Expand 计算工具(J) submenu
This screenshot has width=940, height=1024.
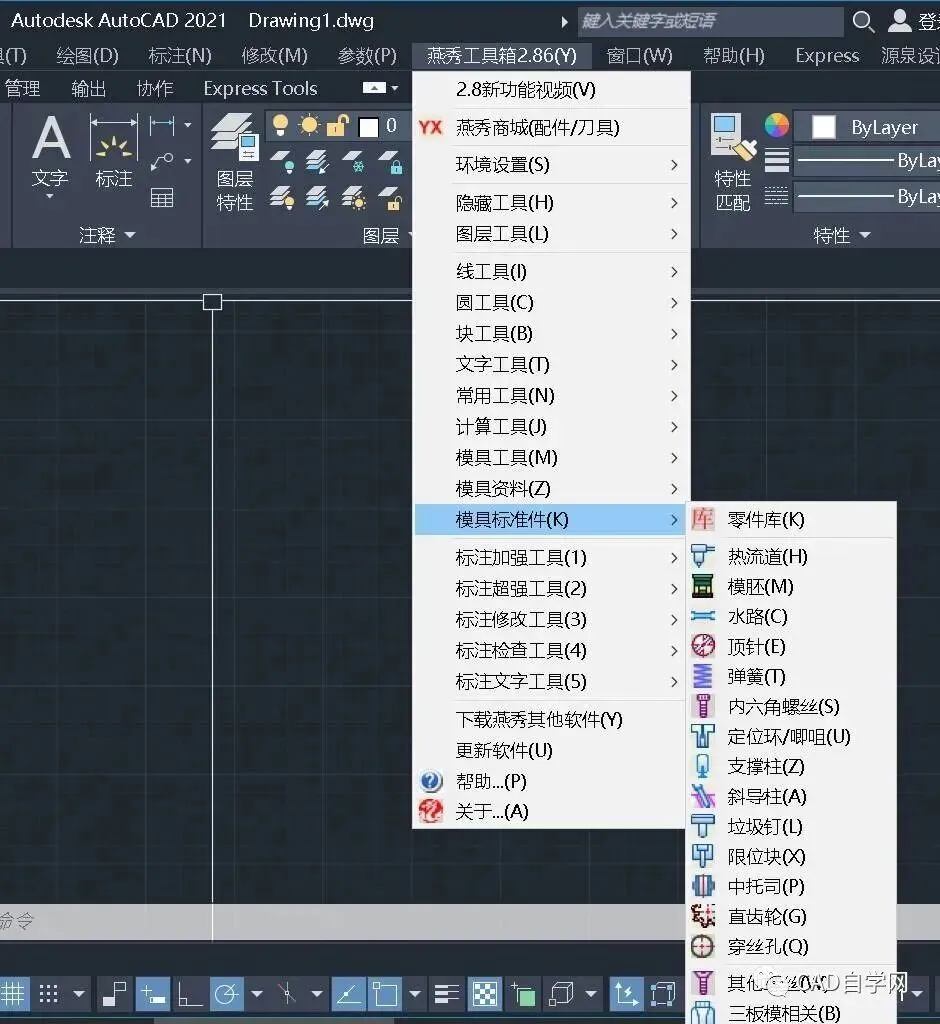551,426
